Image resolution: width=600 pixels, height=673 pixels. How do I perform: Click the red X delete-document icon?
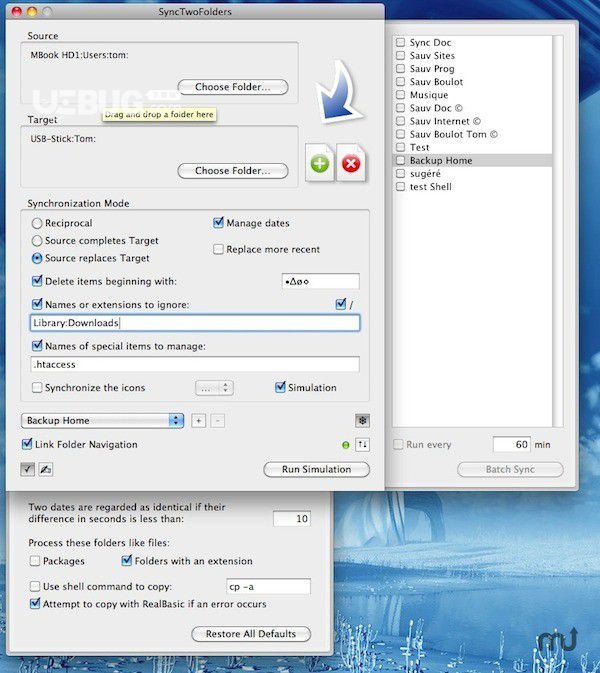coord(351,163)
